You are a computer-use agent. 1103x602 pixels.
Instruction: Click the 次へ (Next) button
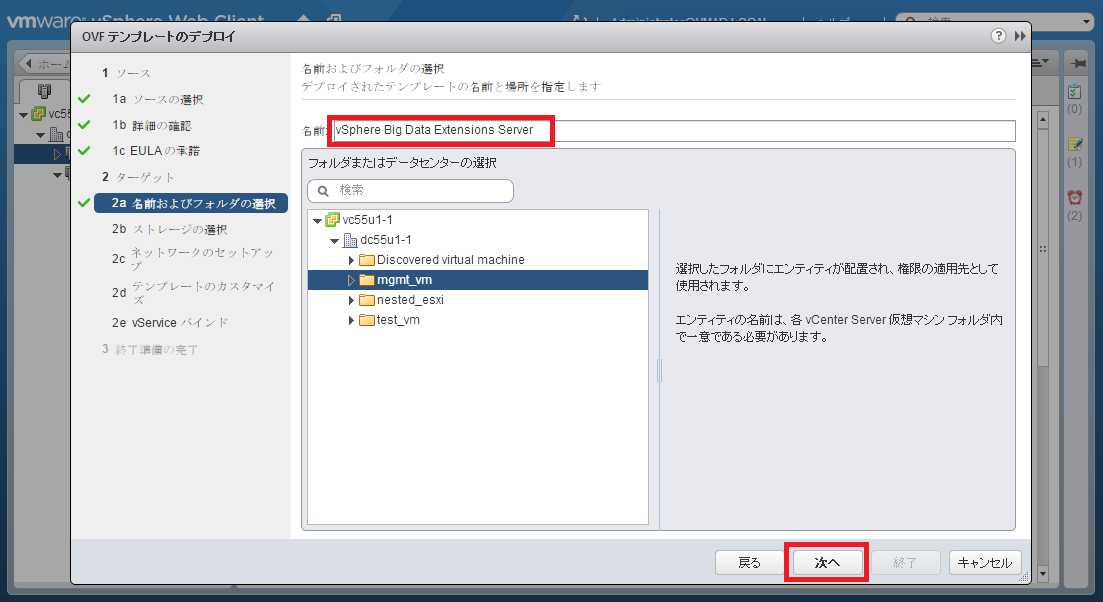(827, 563)
